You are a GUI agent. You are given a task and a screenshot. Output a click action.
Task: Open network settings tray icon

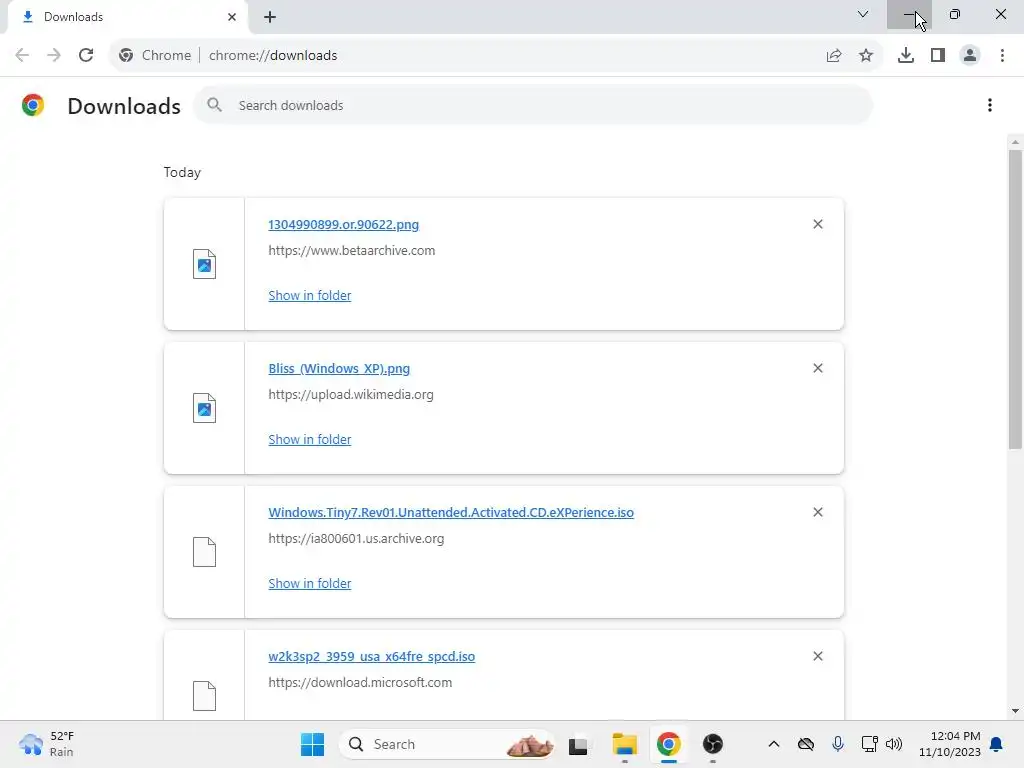coord(869,744)
